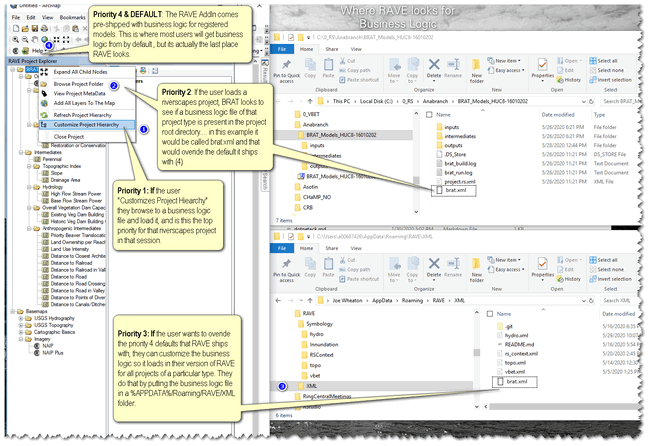Choose Customize Project Hierarchy from context menu
This screenshot has height=446, width=650.
point(88,123)
